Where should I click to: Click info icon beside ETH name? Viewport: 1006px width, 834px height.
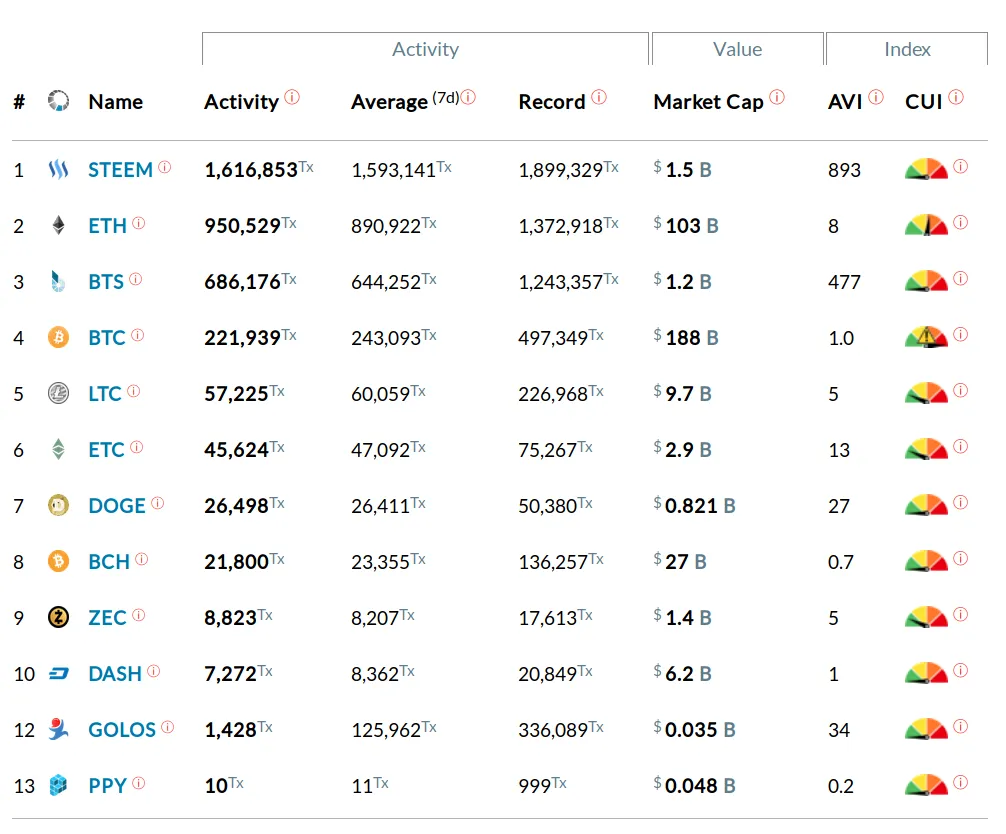(139, 223)
